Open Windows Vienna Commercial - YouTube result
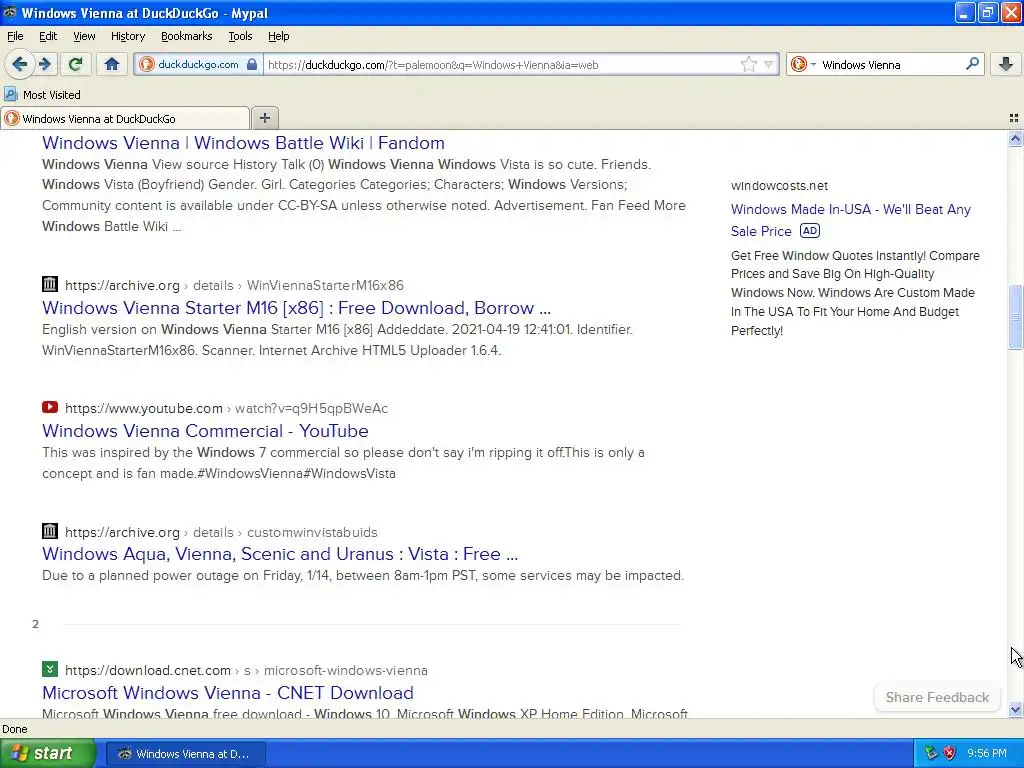The width and height of the screenshot is (1024, 768). coord(205,430)
